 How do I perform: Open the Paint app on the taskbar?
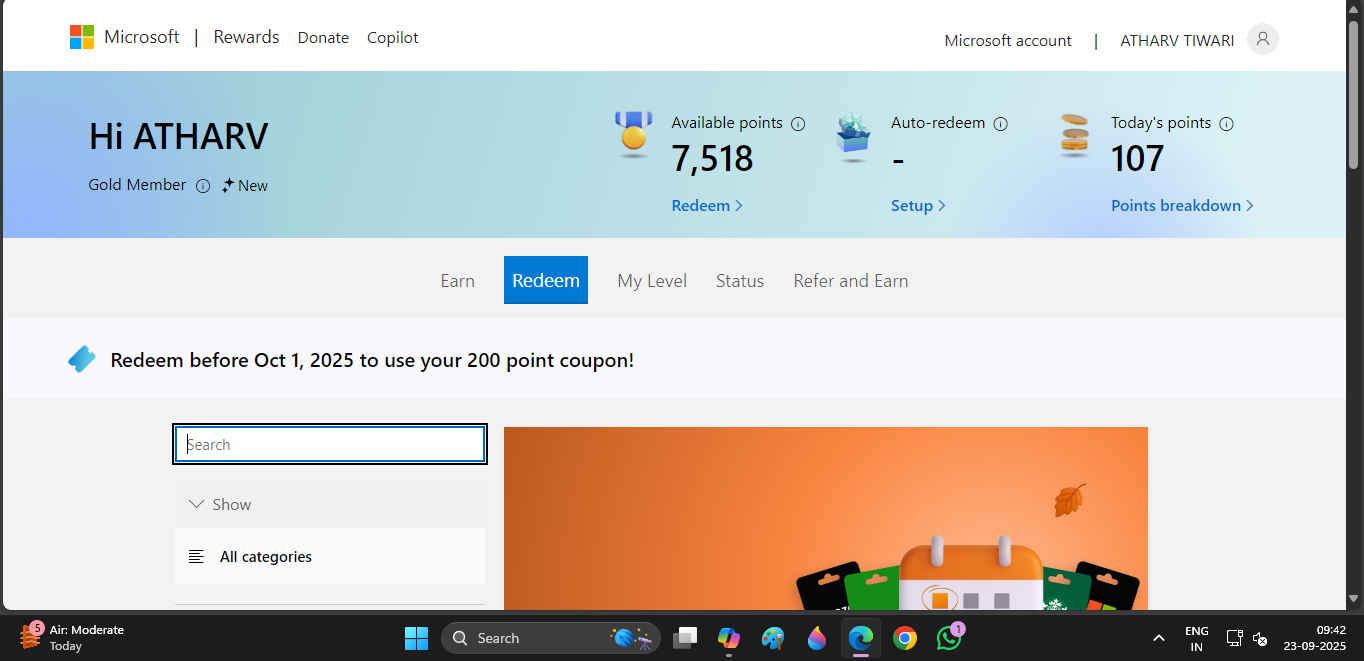pos(773,638)
